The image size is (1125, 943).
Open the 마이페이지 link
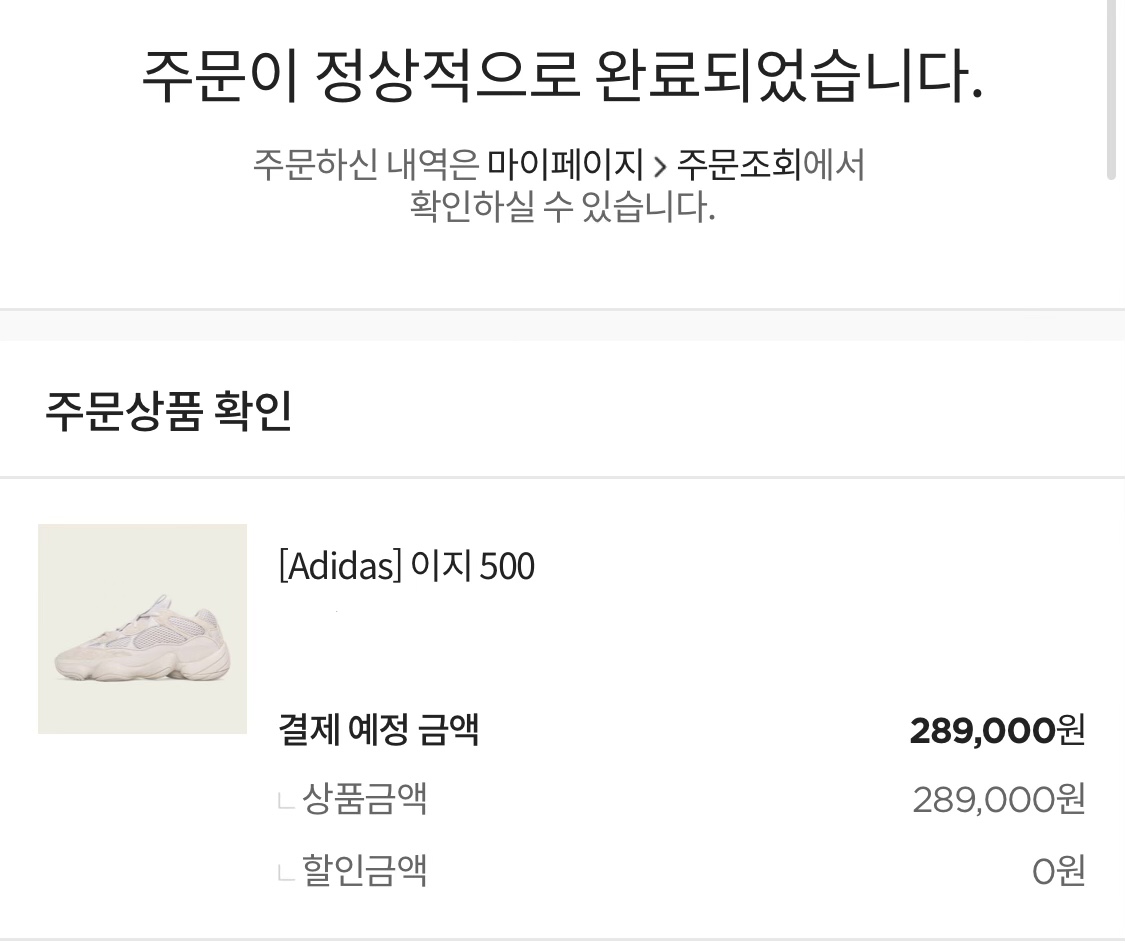pyautogui.click(x=565, y=164)
